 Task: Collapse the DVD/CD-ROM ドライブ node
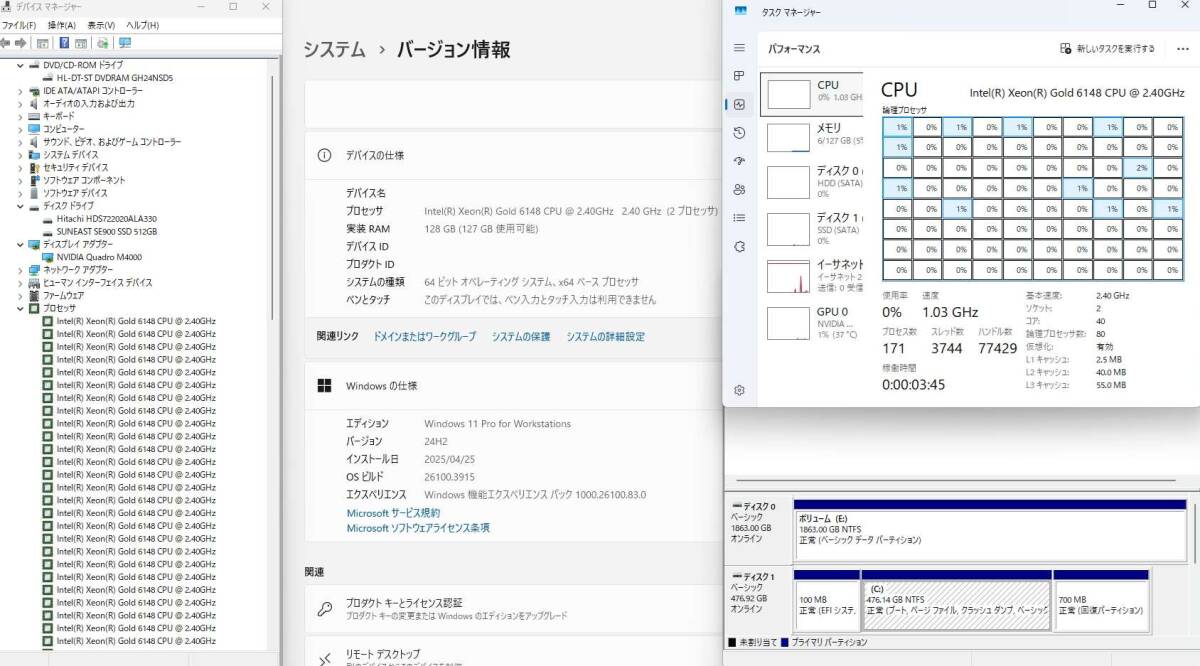click(20, 65)
